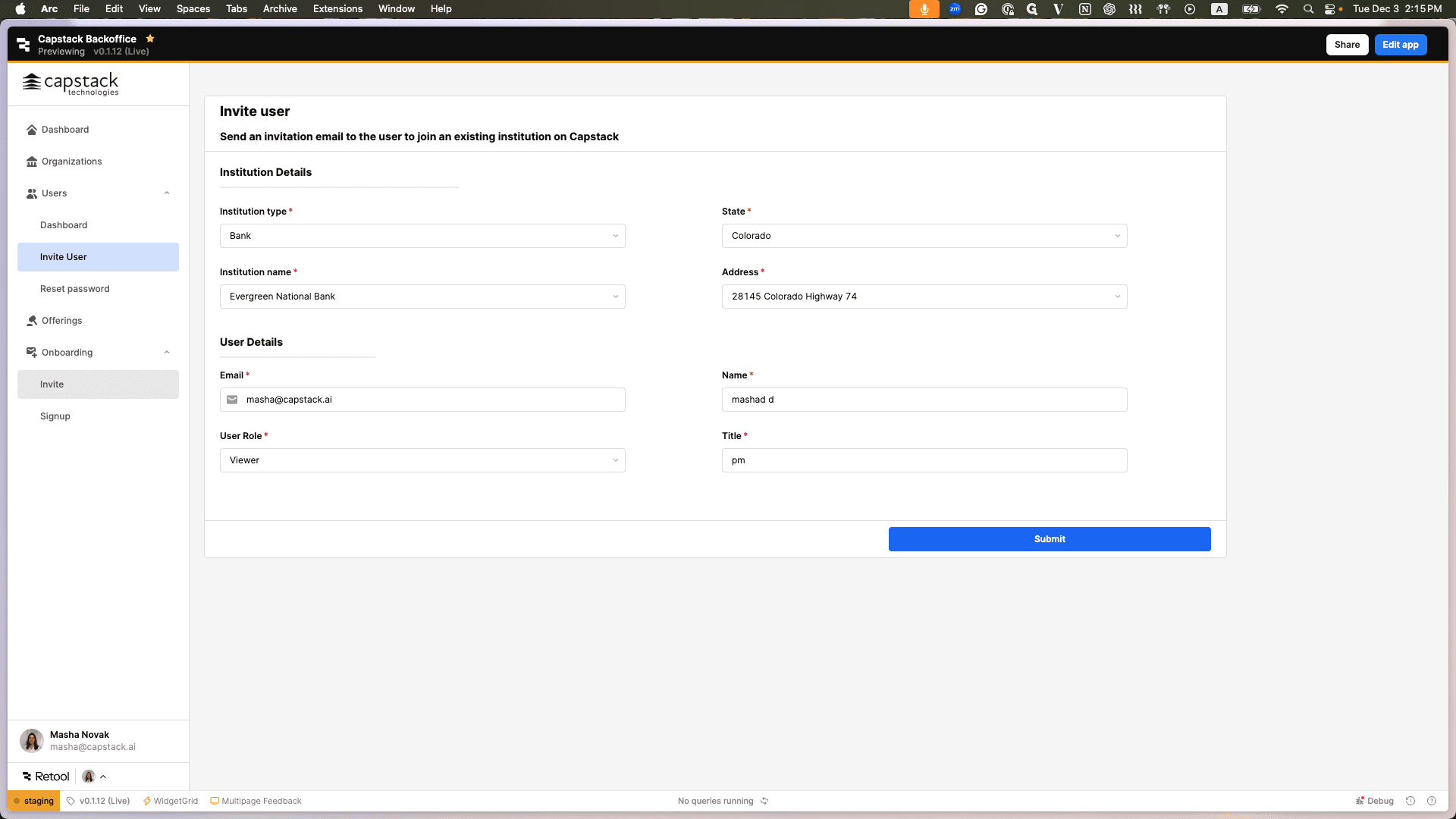This screenshot has width=1456, height=819.
Task: Select Signup under Onboarding
Action: pyautogui.click(x=98, y=416)
